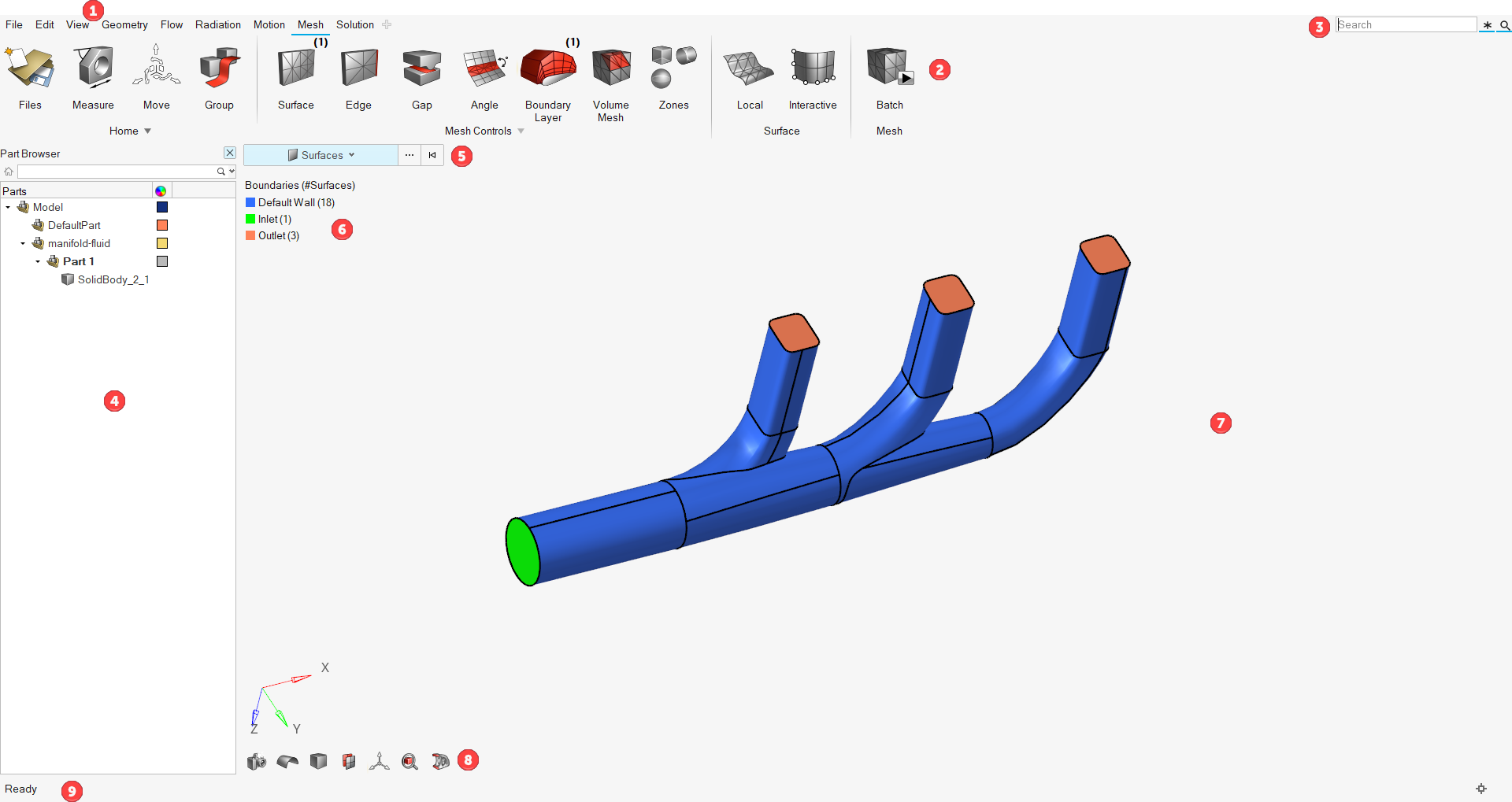
Task: Click the DefaultPart orange color swatch
Action: [162, 226]
